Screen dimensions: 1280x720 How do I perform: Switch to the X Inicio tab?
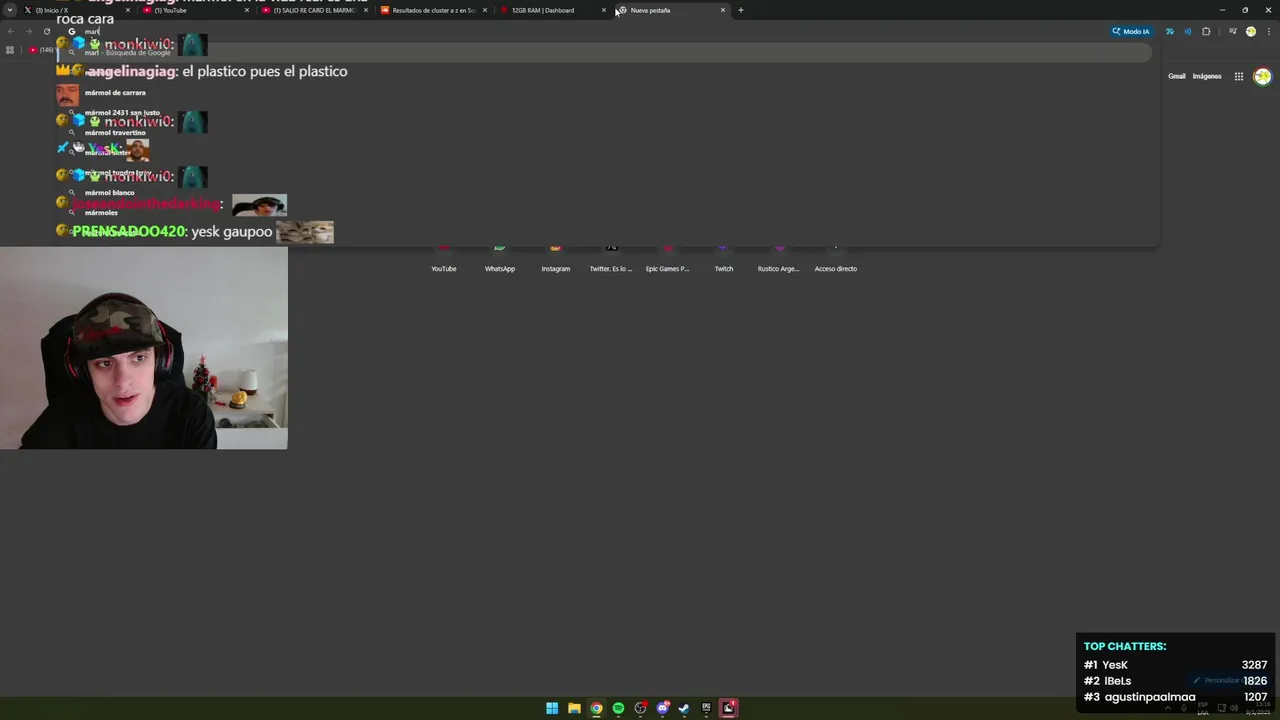[75, 10]
